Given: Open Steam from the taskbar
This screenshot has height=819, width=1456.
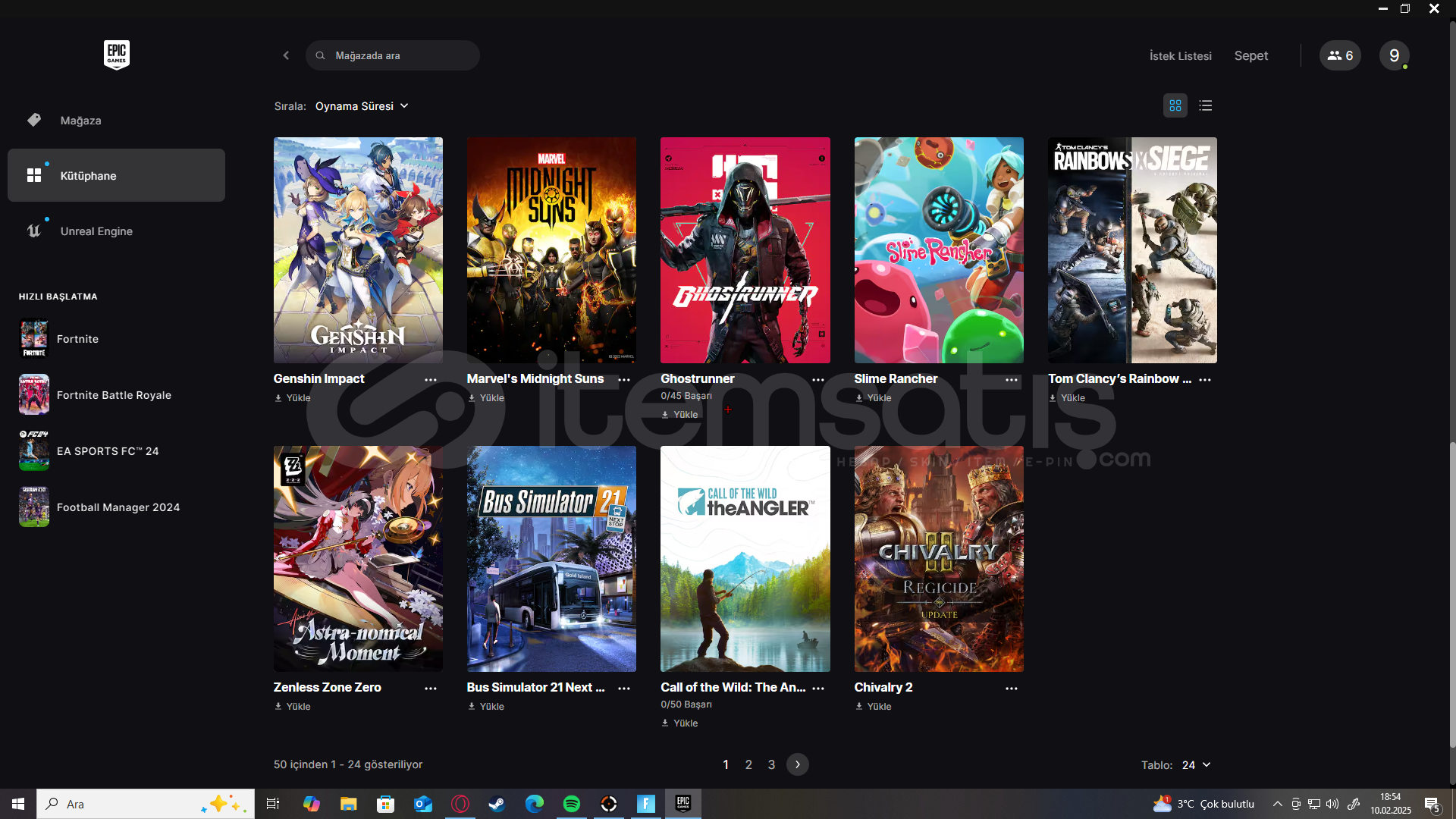Looking at the screenshot, I should [x=497, y=804].
